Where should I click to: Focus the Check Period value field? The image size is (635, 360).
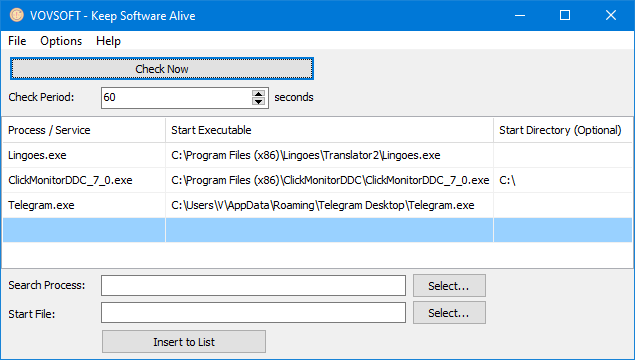[x=177, y=98]
